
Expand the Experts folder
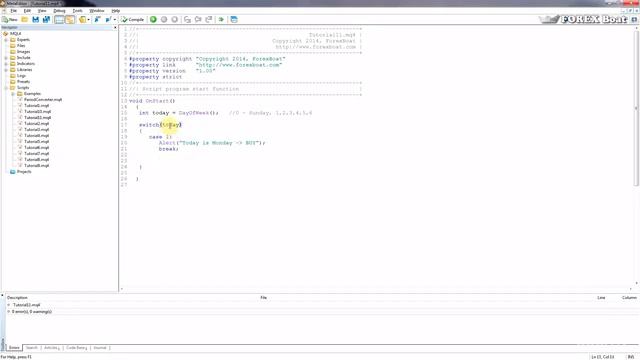[x=6, y=40]
